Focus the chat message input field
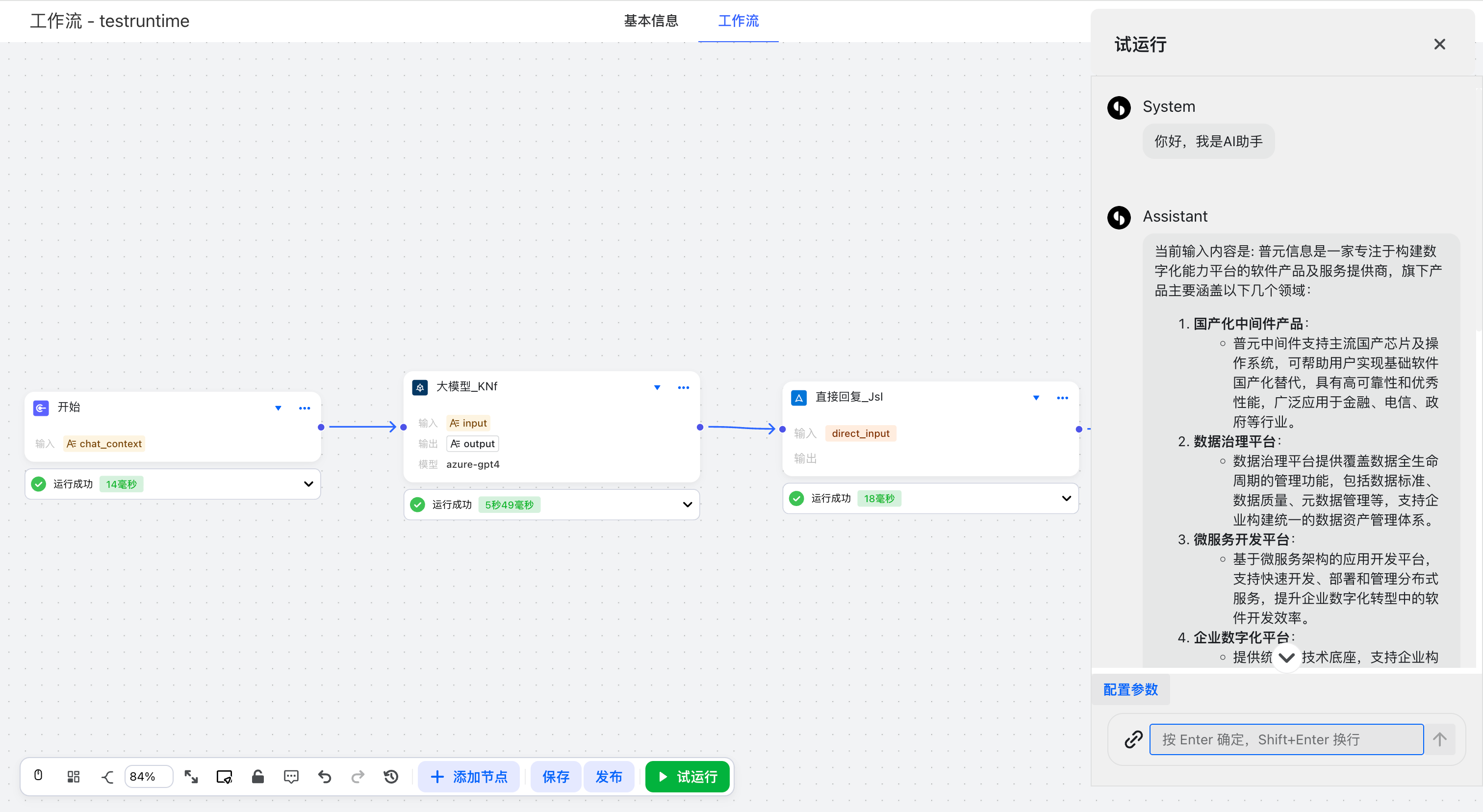 pos(1286,739)
